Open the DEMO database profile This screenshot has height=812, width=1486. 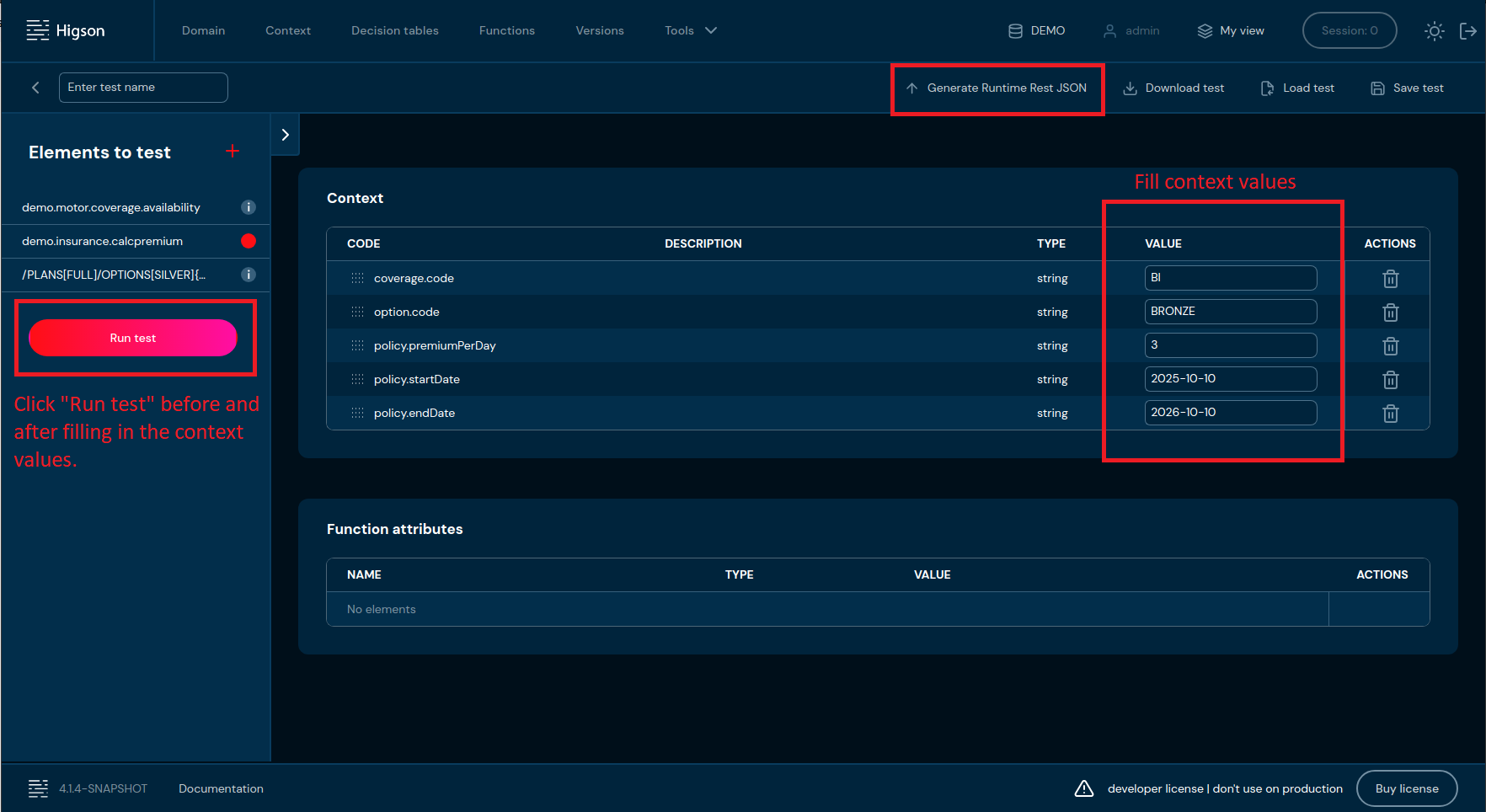point(1037,30)
